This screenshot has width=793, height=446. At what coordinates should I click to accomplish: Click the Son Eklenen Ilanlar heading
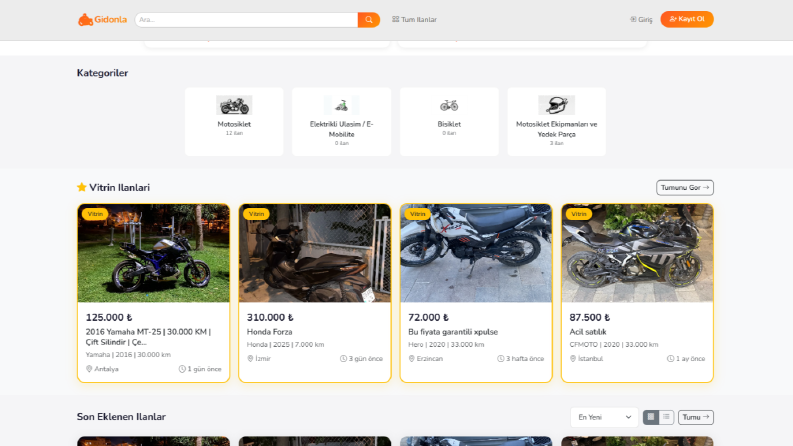point(121,417)
